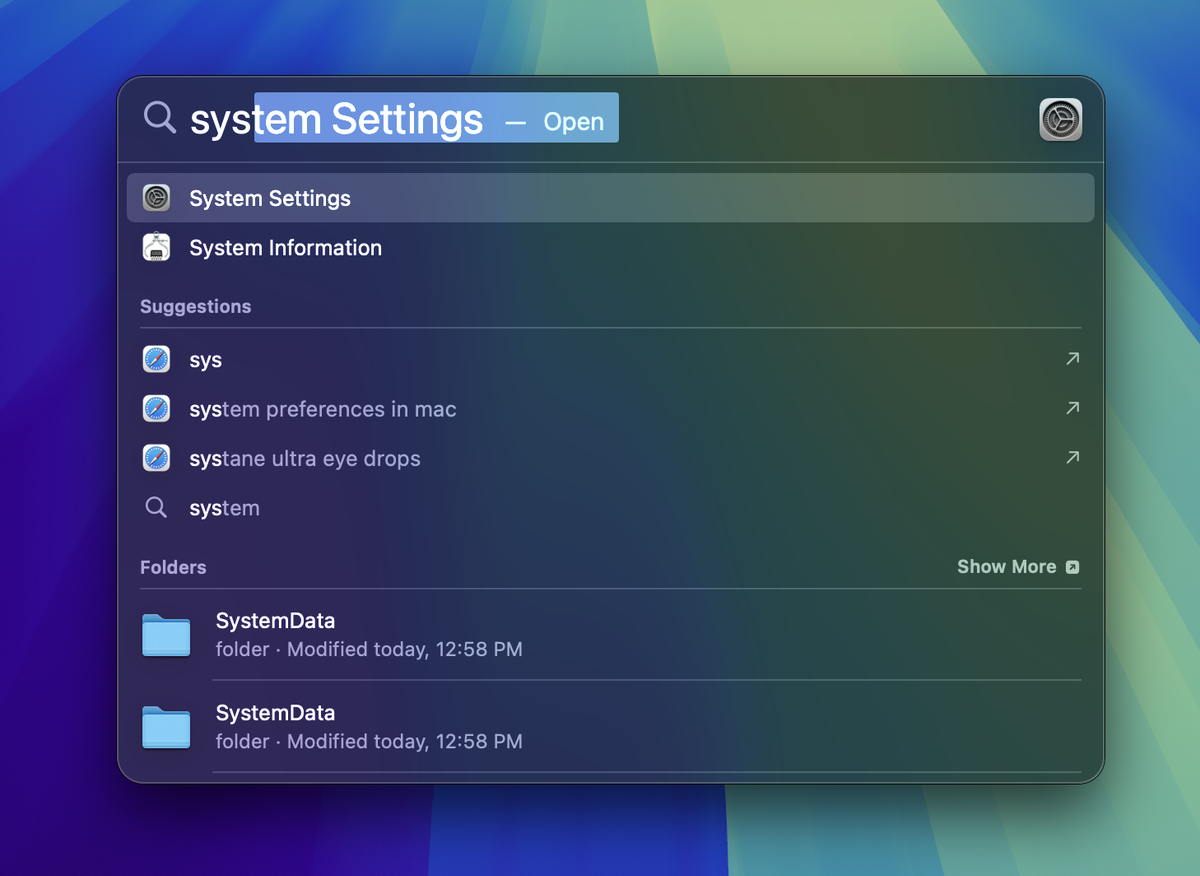
Task: Click search glass icon beside 'system' suggestion
Action: pos(156,507)
